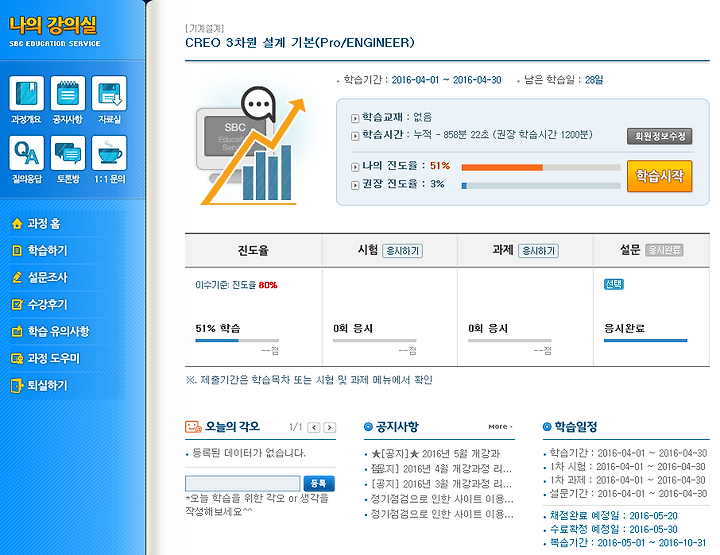Click 학습시간 누적 858분 22초 text
The width and height of the screenshot is (720, 555).
[x=477, y=135]
